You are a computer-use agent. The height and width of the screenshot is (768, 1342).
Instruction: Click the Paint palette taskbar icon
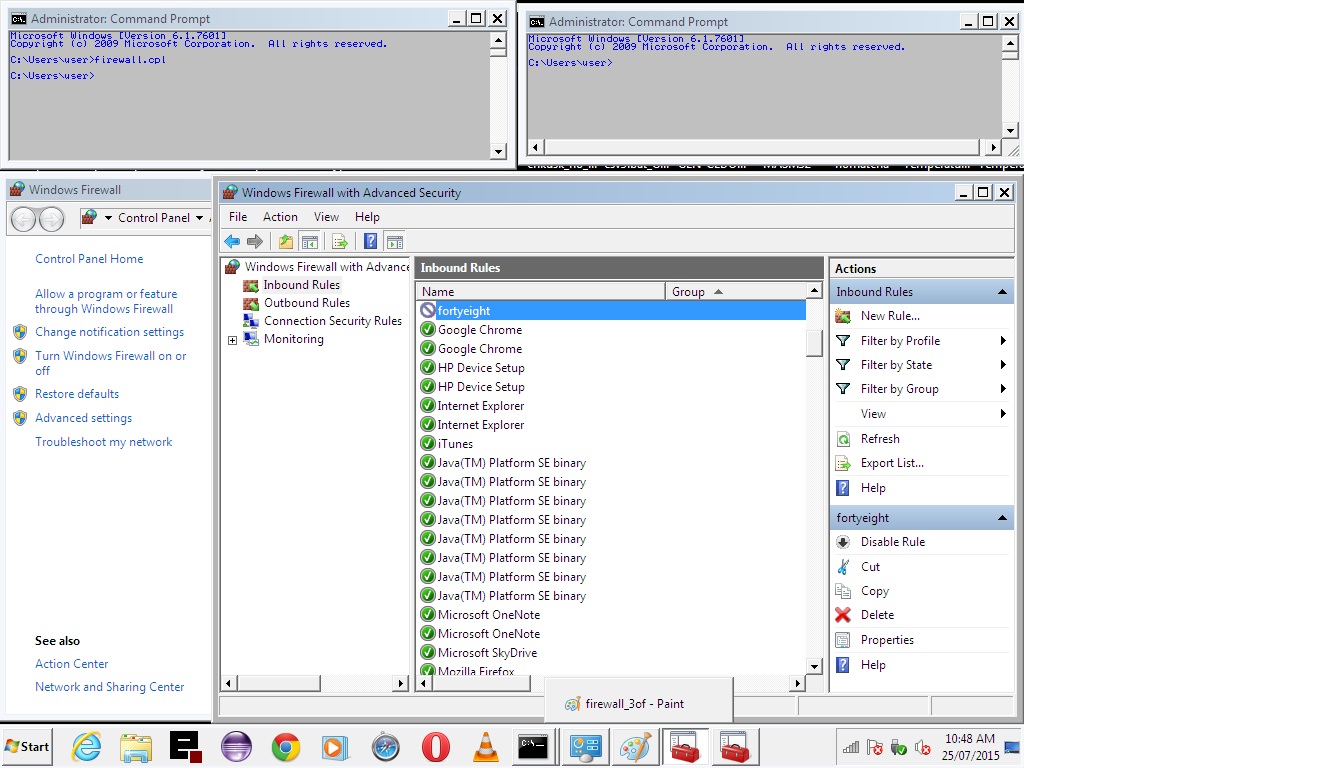634,747
